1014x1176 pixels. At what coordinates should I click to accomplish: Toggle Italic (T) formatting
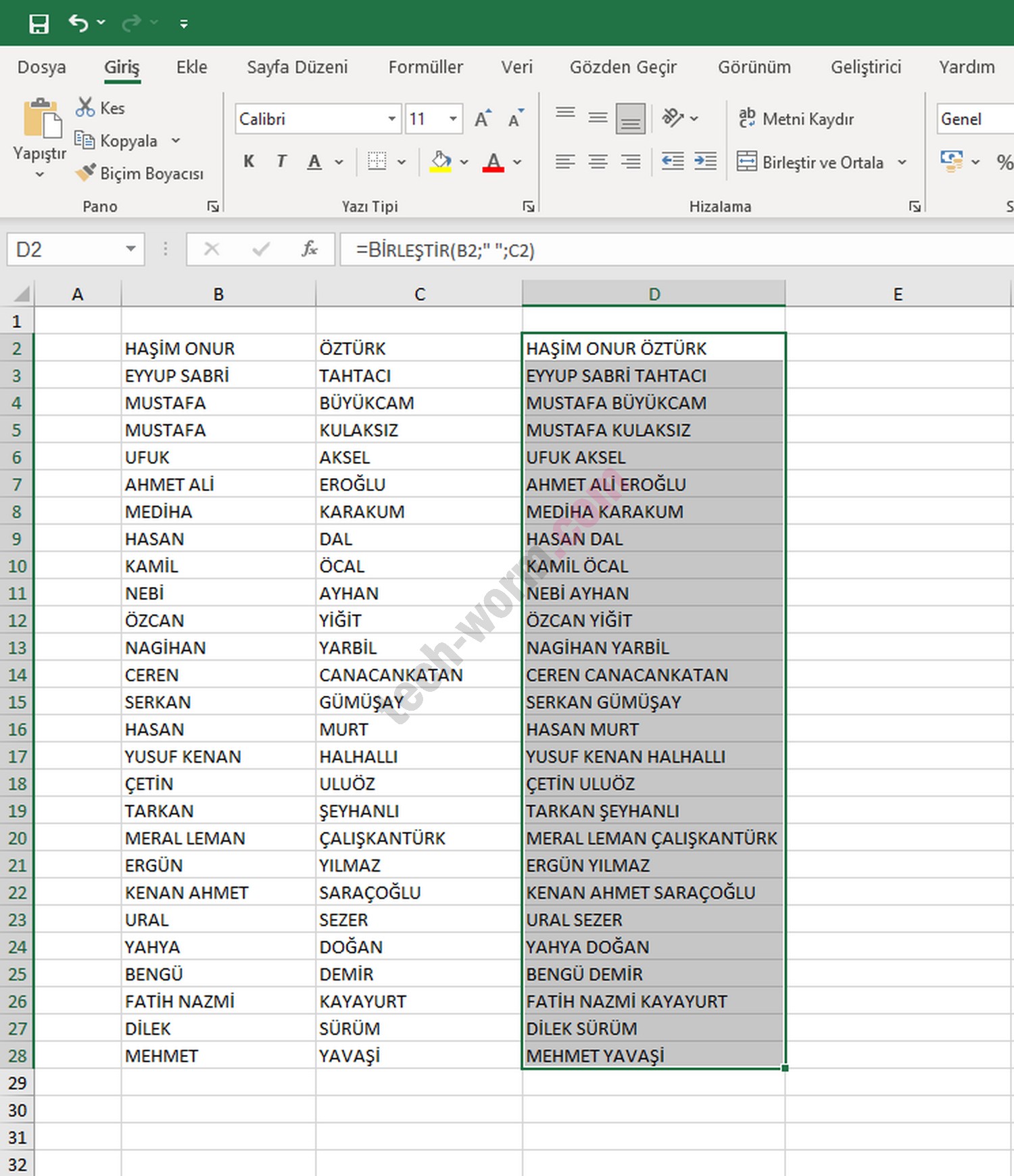pyautogui.click(x=281, y=162)
